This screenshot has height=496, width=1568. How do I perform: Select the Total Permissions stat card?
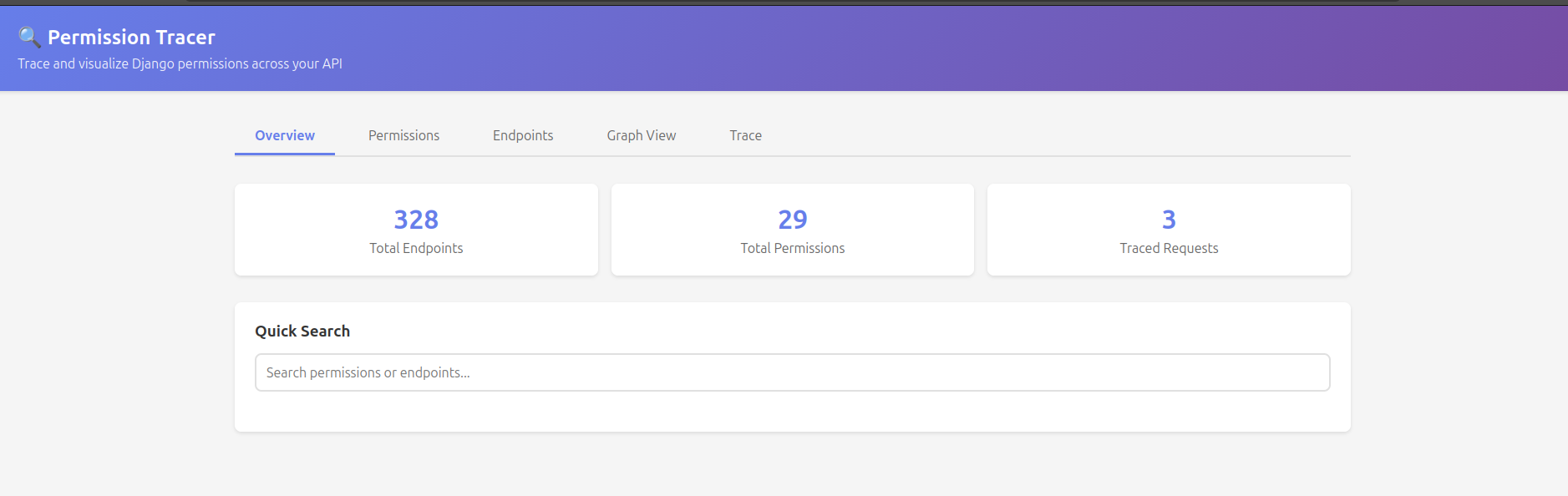[792, 230]
